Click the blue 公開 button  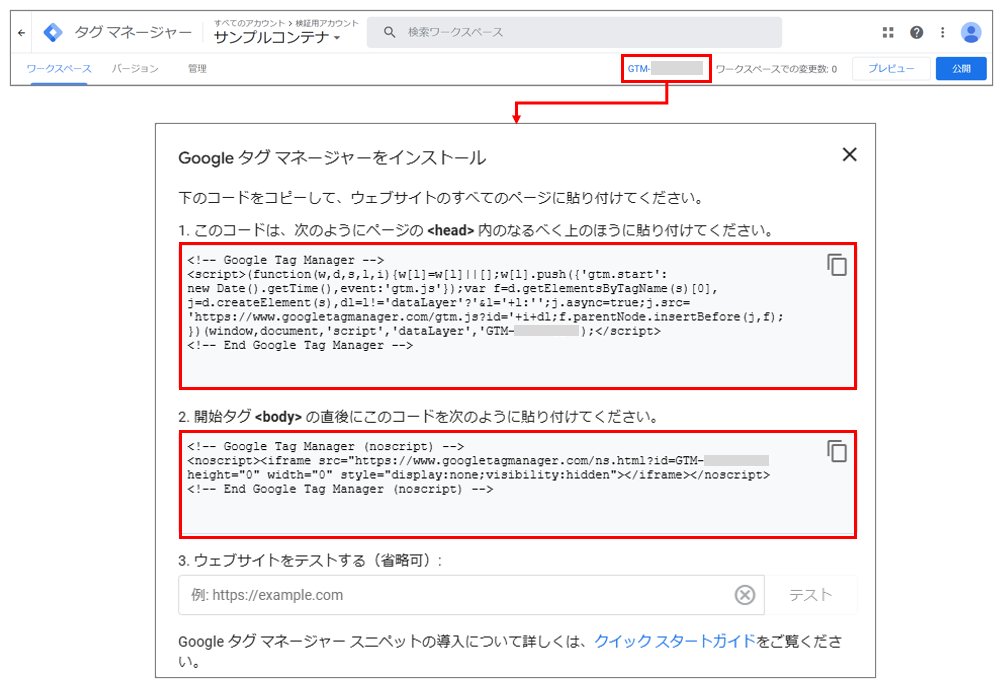[961, 68]
